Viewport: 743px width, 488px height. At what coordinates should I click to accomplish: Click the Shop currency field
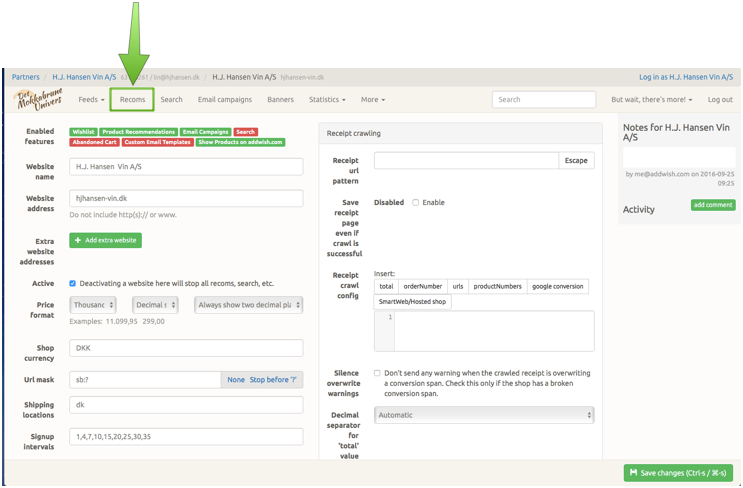pos(186,348)
